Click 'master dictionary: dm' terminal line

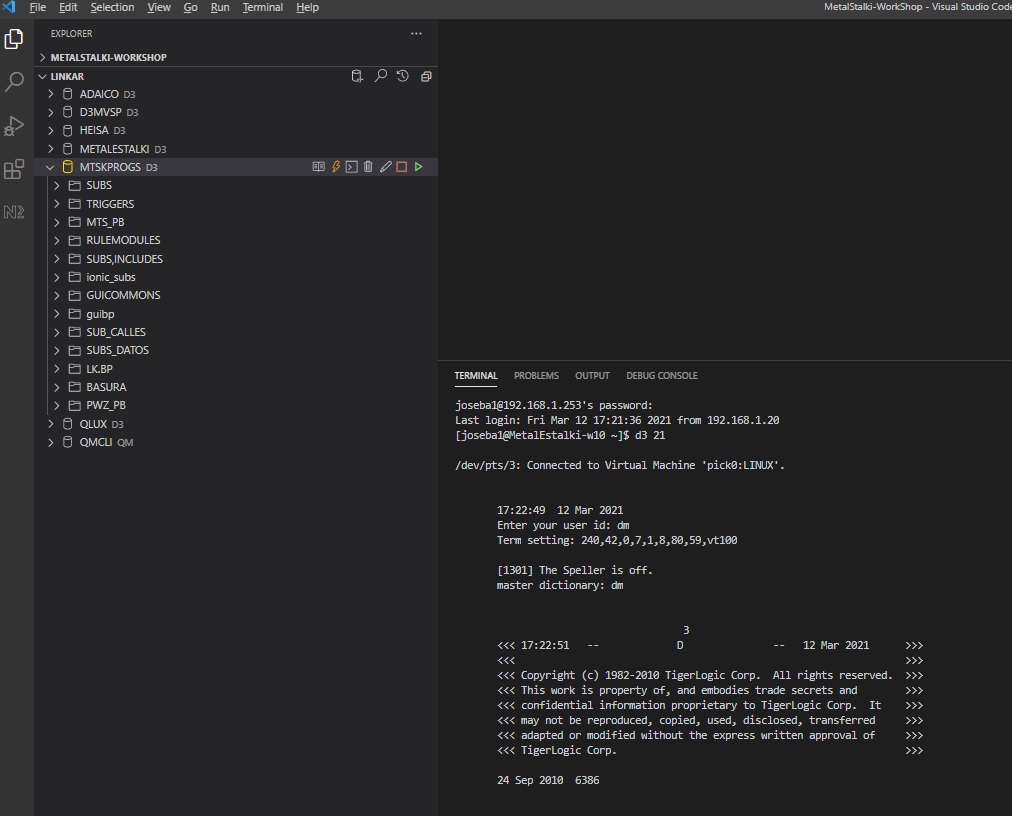tap(560, 586)
